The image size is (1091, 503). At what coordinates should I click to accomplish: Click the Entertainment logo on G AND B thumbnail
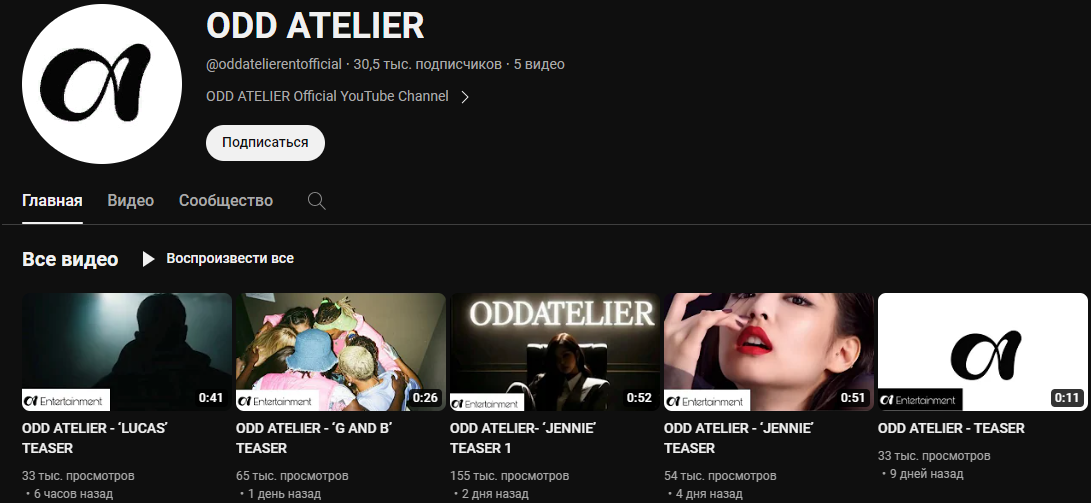click(x=277, y=401)
